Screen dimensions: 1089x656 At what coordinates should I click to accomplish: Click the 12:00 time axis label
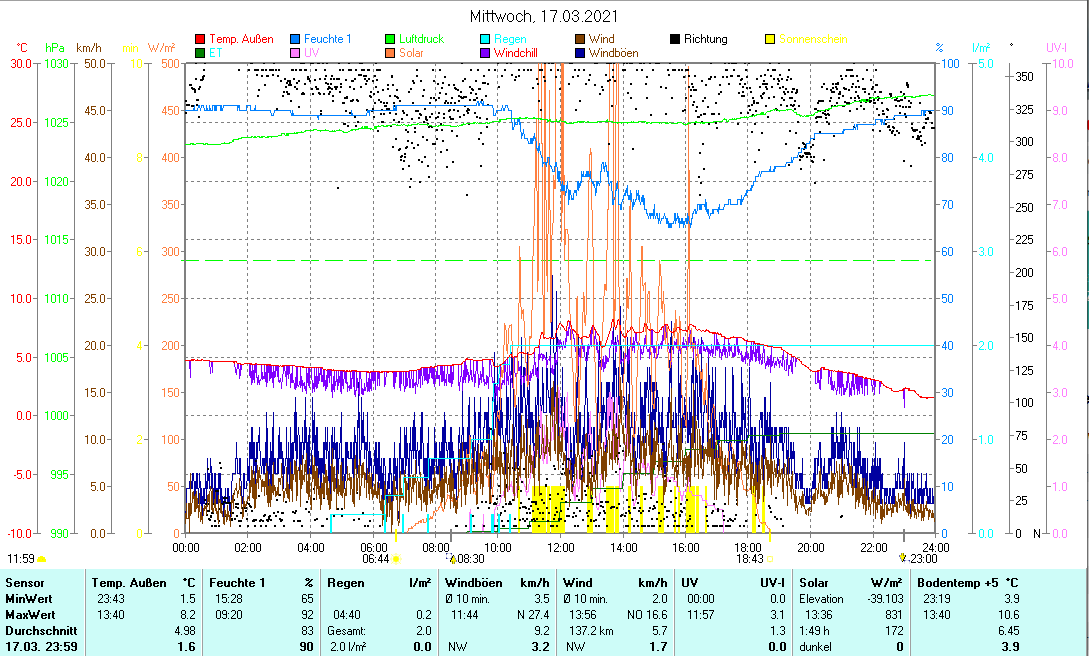click(561, 547)
